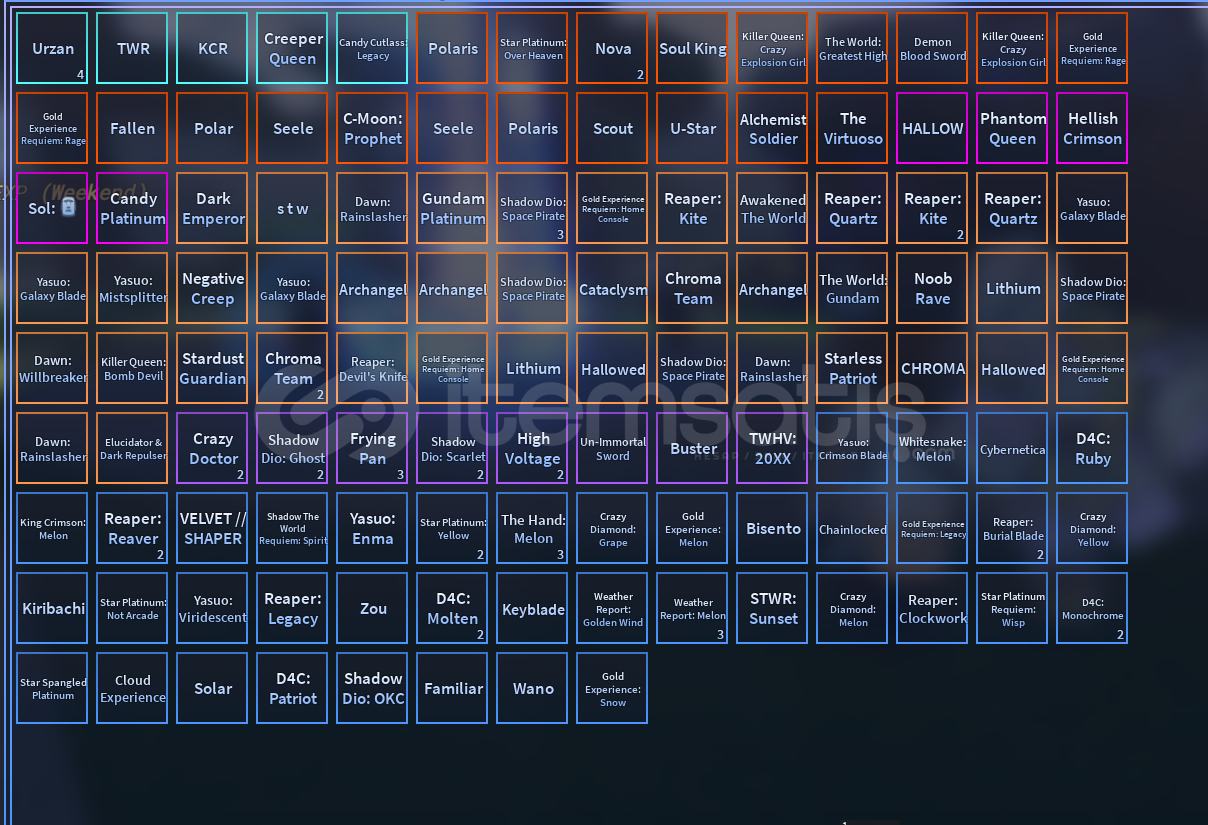The height and width of the screenshot is (825, 1208).
Task: Click the Buster slot
Action: coord(692,448)
